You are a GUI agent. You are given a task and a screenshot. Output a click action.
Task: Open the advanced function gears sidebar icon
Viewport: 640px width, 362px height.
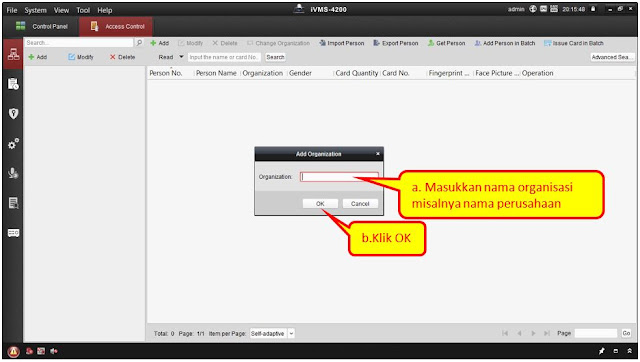click(x=13, y=144)
